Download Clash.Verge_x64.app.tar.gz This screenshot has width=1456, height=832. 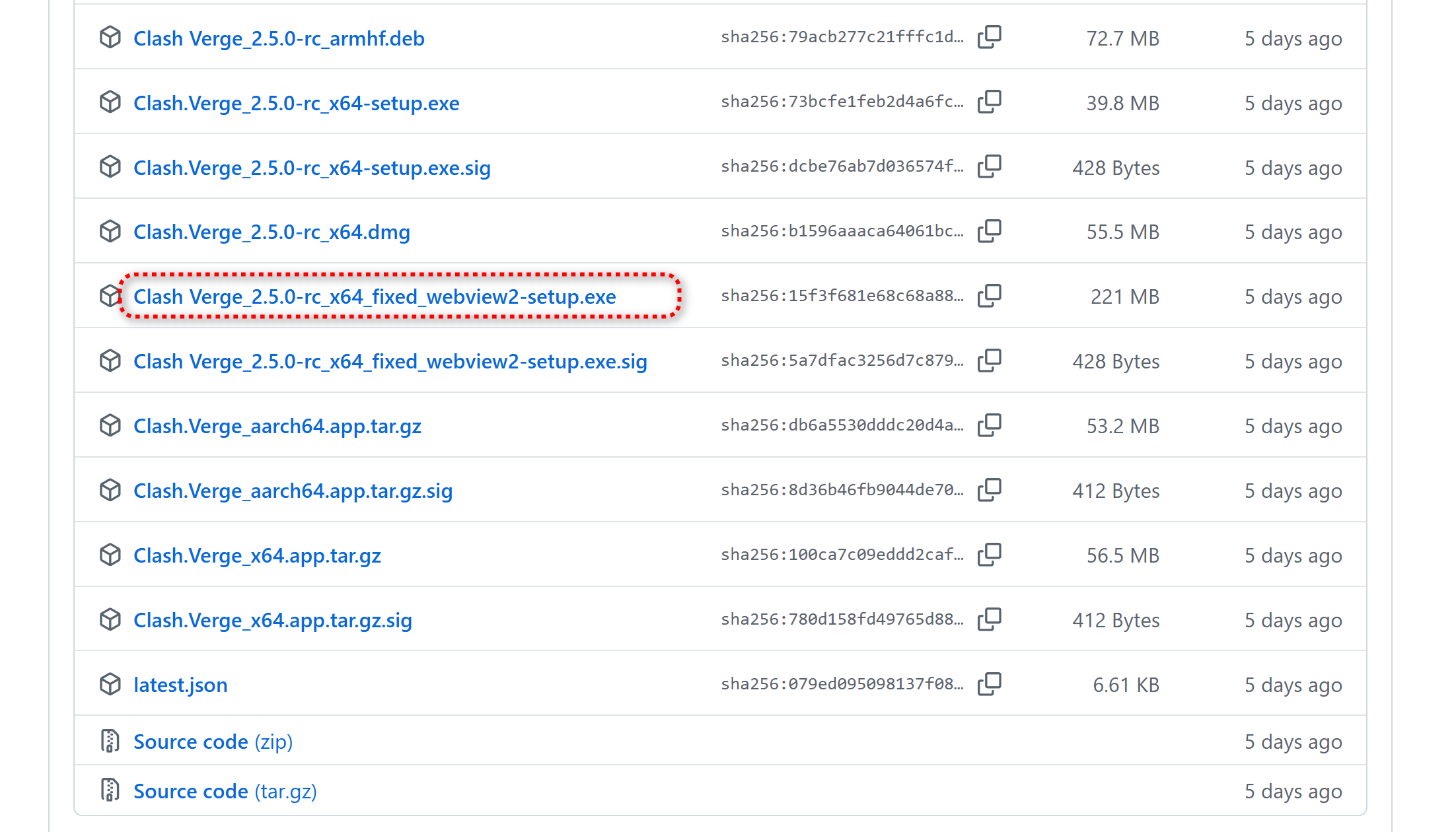257,556
